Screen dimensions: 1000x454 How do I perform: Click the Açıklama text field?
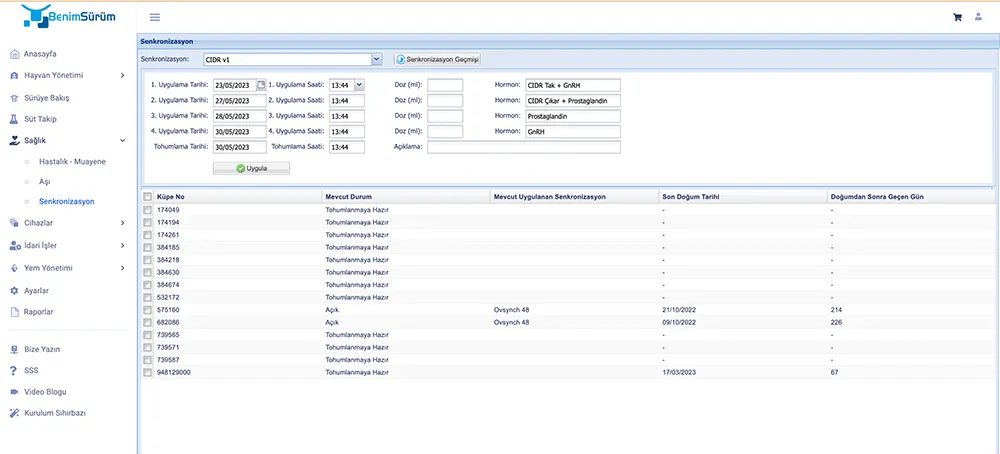coord(523,147)
